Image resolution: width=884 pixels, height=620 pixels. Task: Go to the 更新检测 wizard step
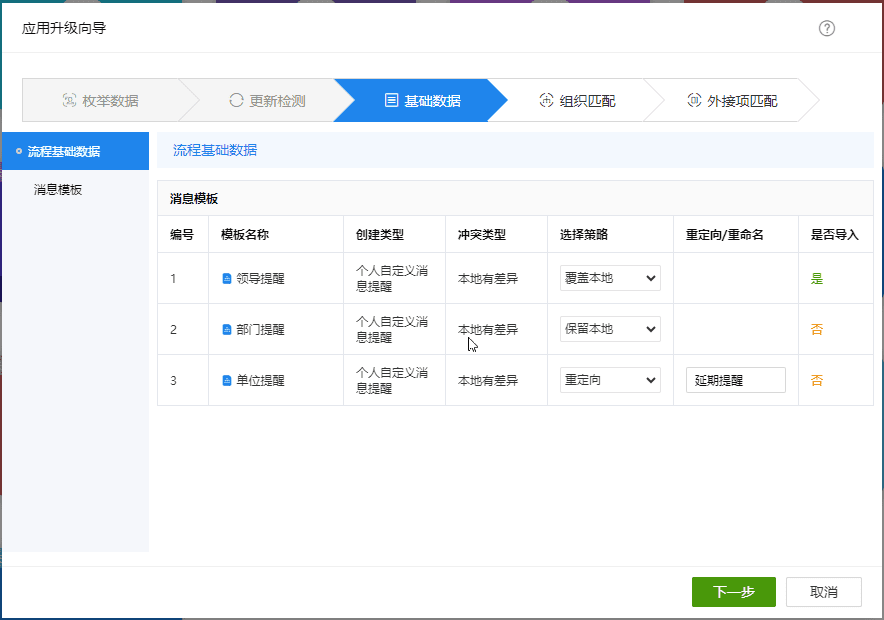coord(267,100)
